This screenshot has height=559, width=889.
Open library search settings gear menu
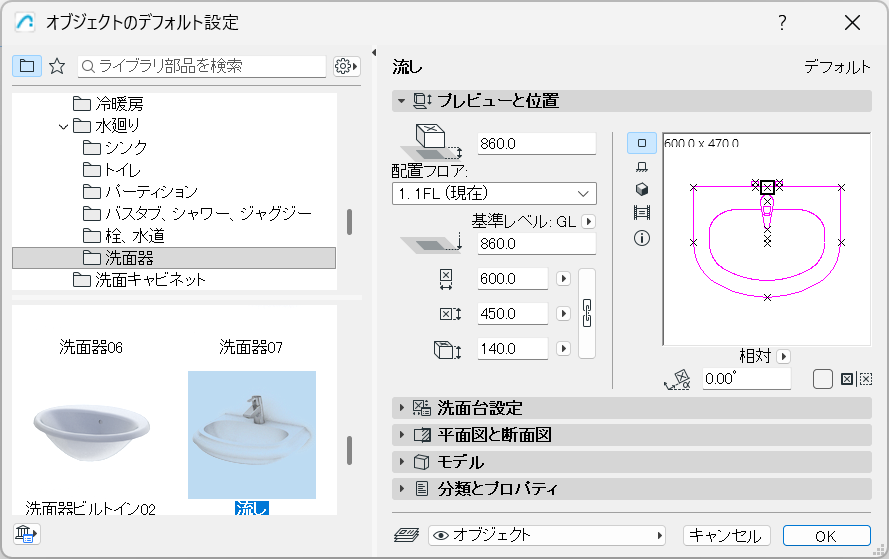click(x=346, y=66)
